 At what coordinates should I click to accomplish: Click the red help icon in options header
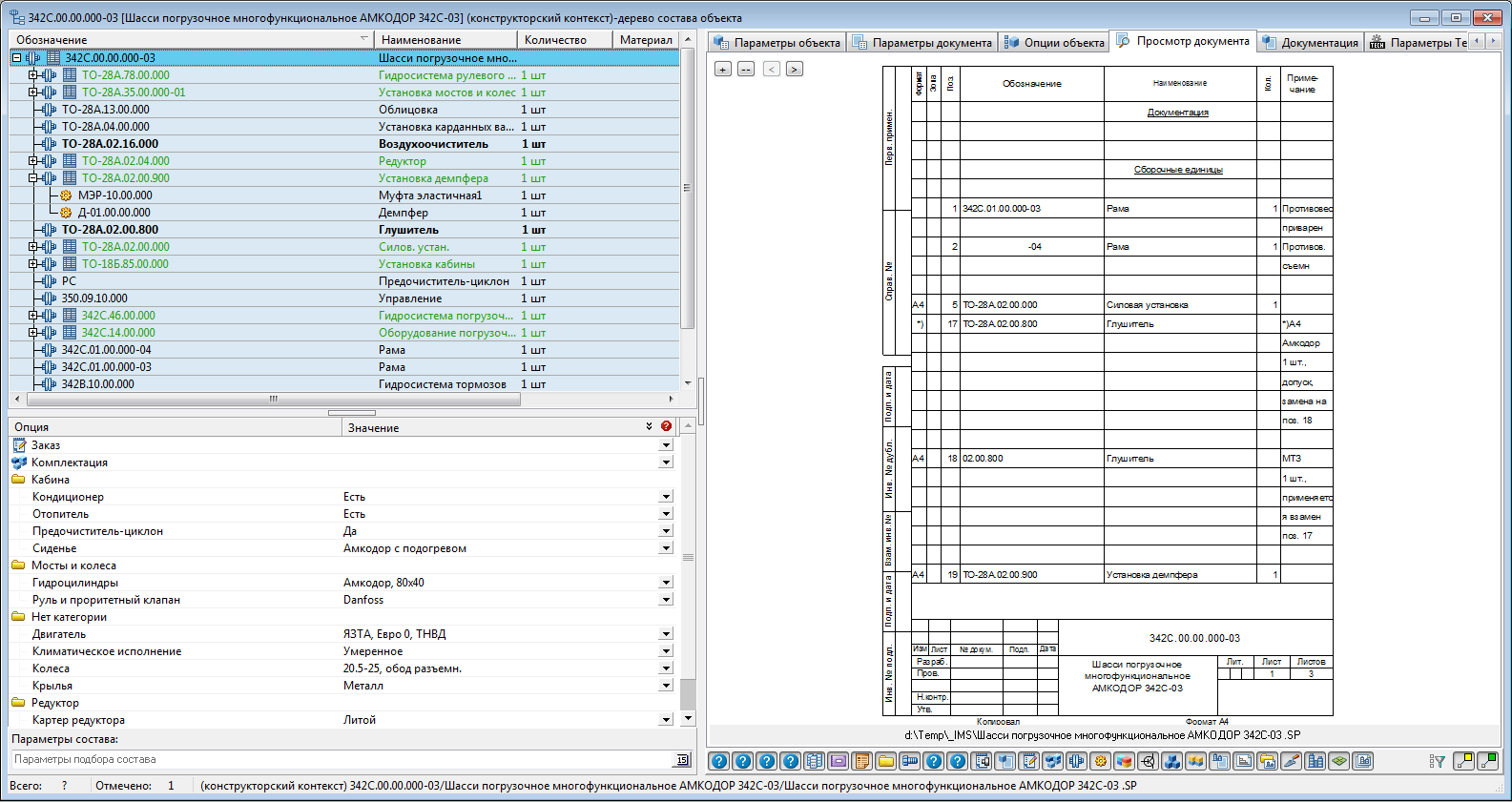[x=666, y=426]
